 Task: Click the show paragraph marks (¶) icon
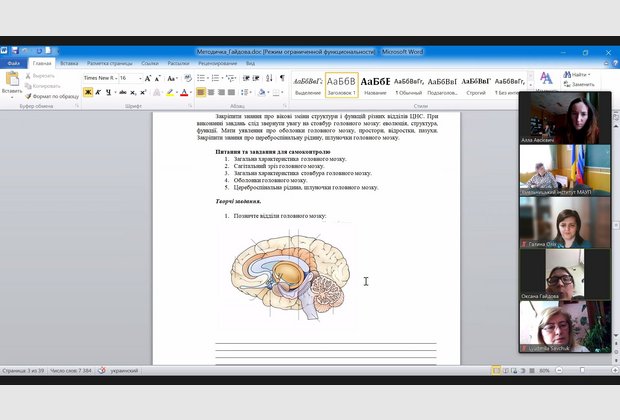[x=282, y=78]
